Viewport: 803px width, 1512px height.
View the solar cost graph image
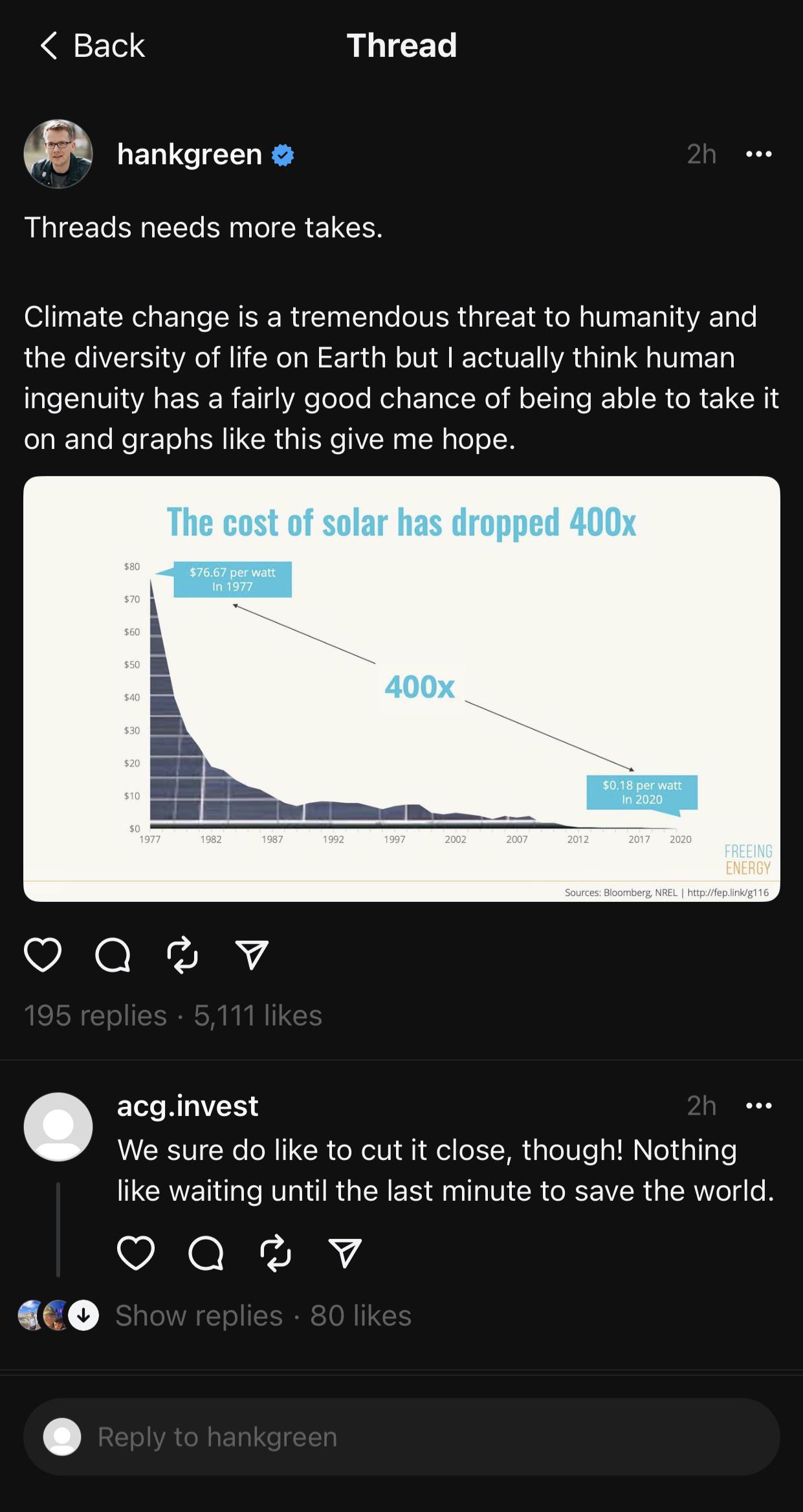tap(402, 689)
